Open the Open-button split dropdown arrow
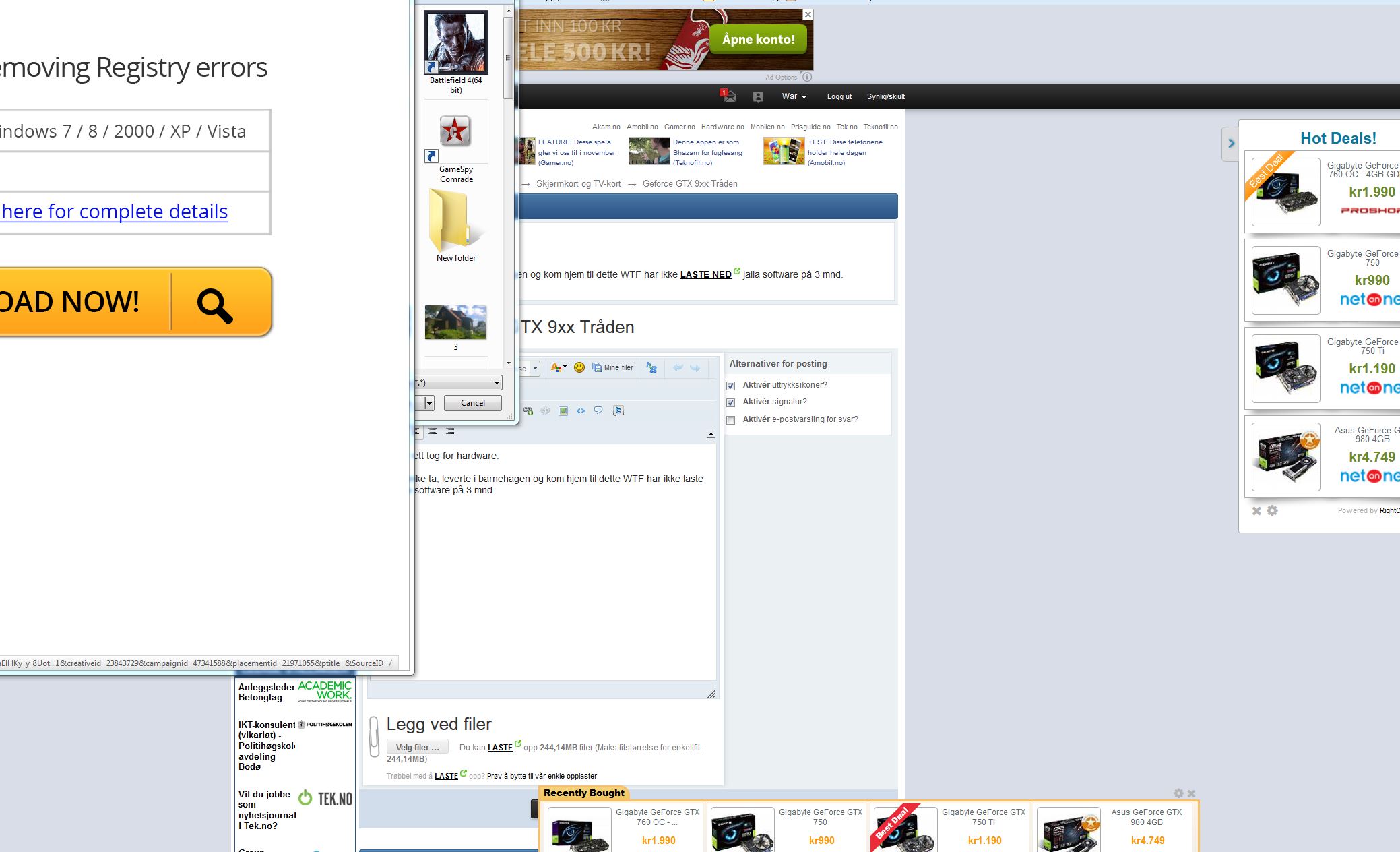This screenshot has height=852, width=1400. point(429,403)
